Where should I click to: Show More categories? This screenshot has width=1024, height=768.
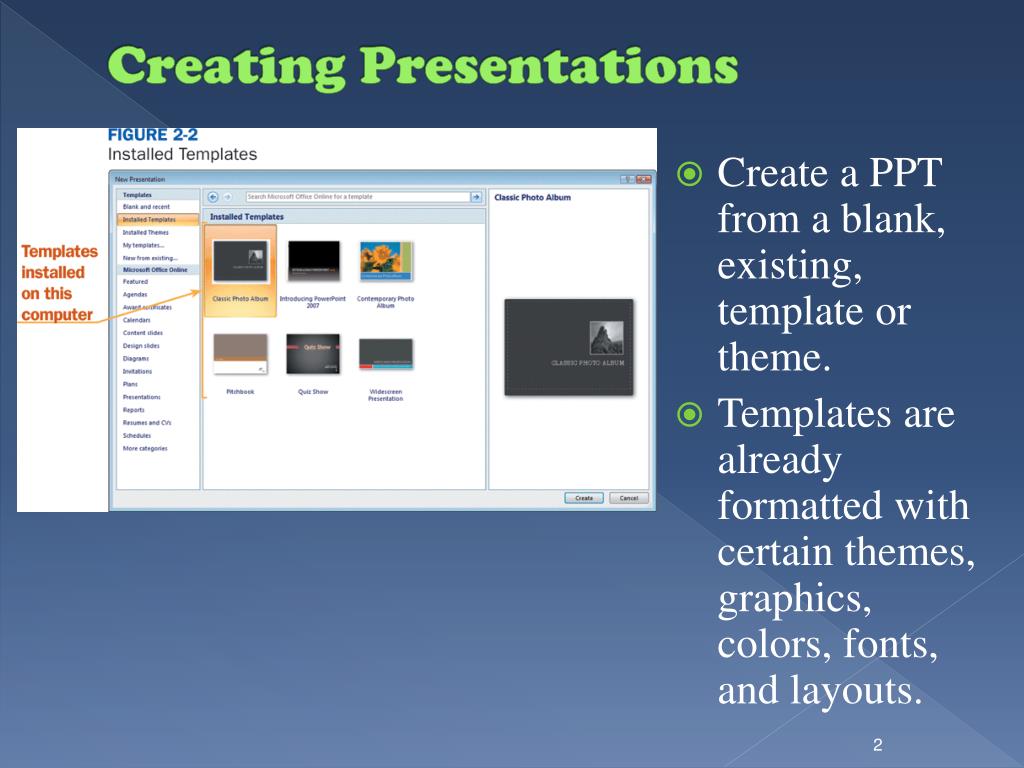tap(145, 449)
